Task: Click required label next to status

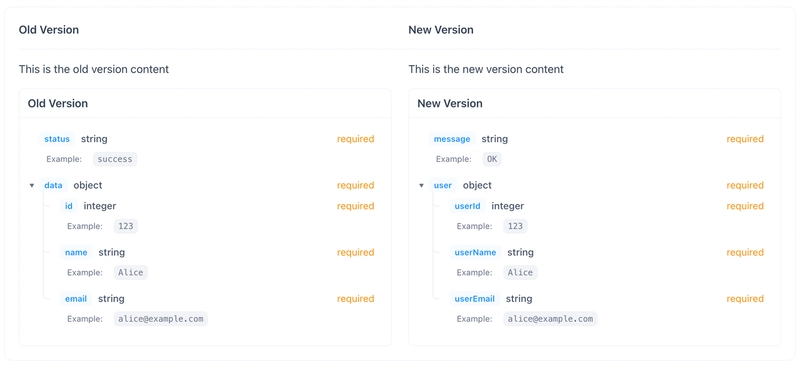Action: click(x=356, y=139)
